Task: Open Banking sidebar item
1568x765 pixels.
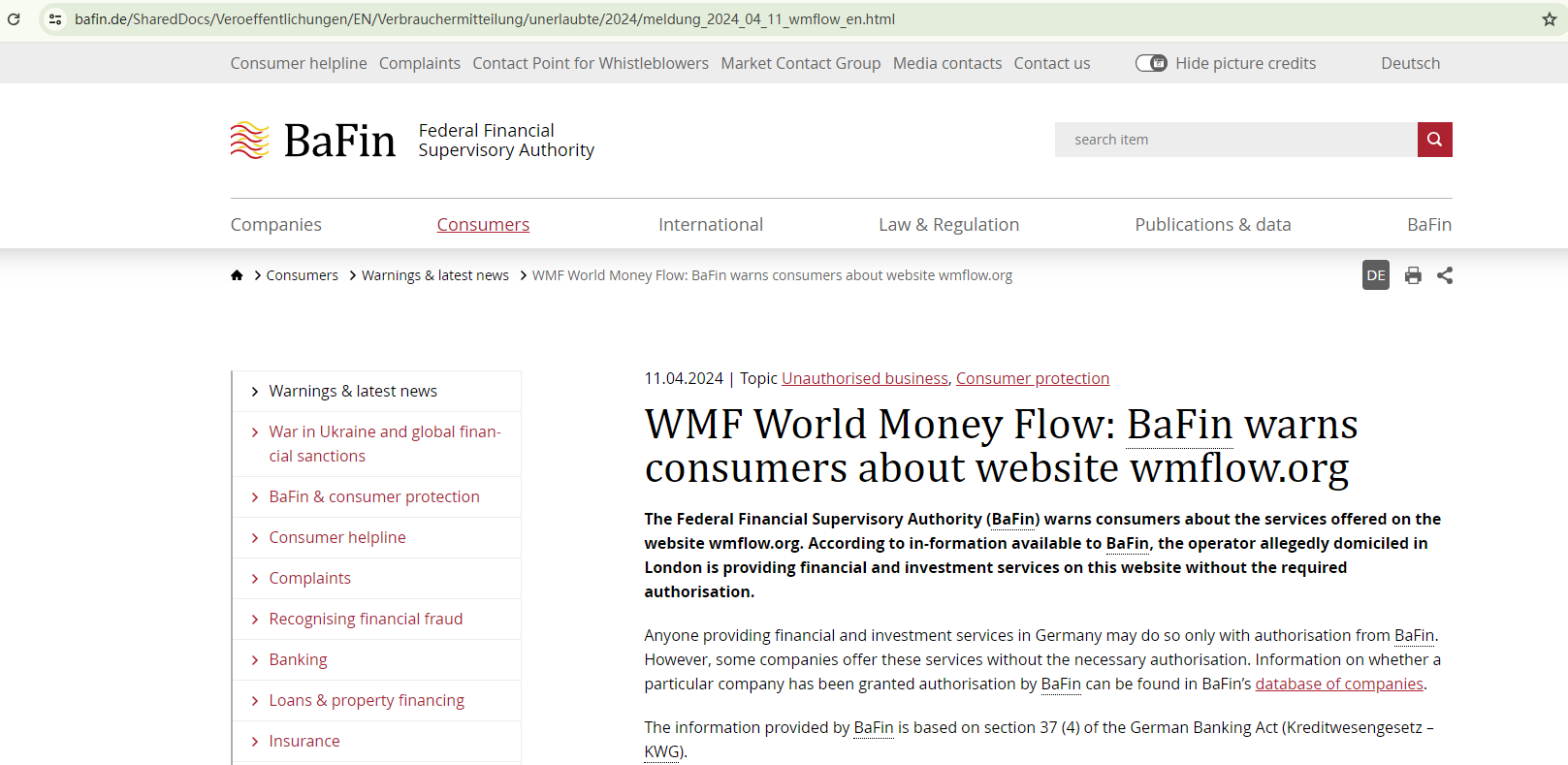Action: click(299, 660)
